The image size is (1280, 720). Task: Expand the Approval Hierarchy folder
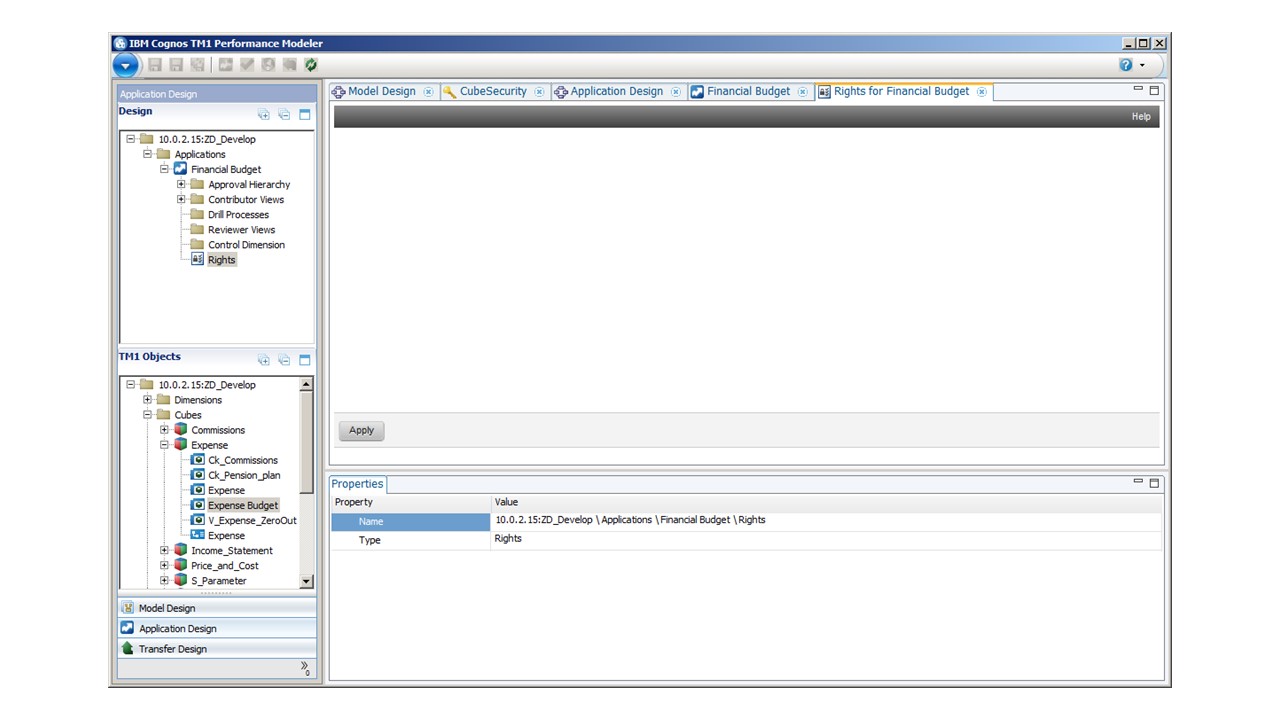[182, 184]
